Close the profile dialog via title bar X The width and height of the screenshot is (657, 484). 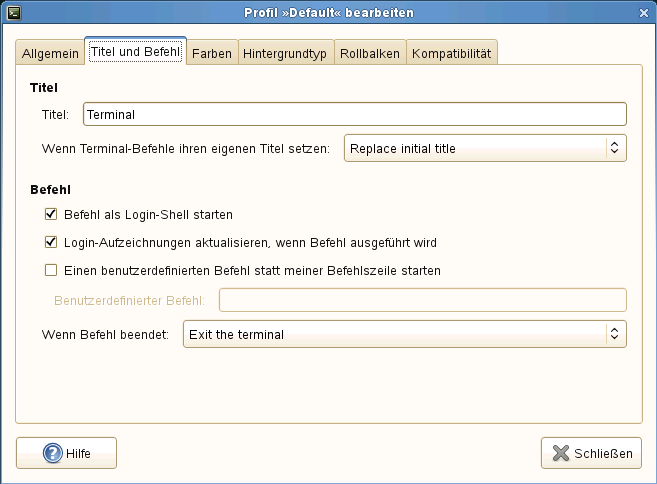643,12
